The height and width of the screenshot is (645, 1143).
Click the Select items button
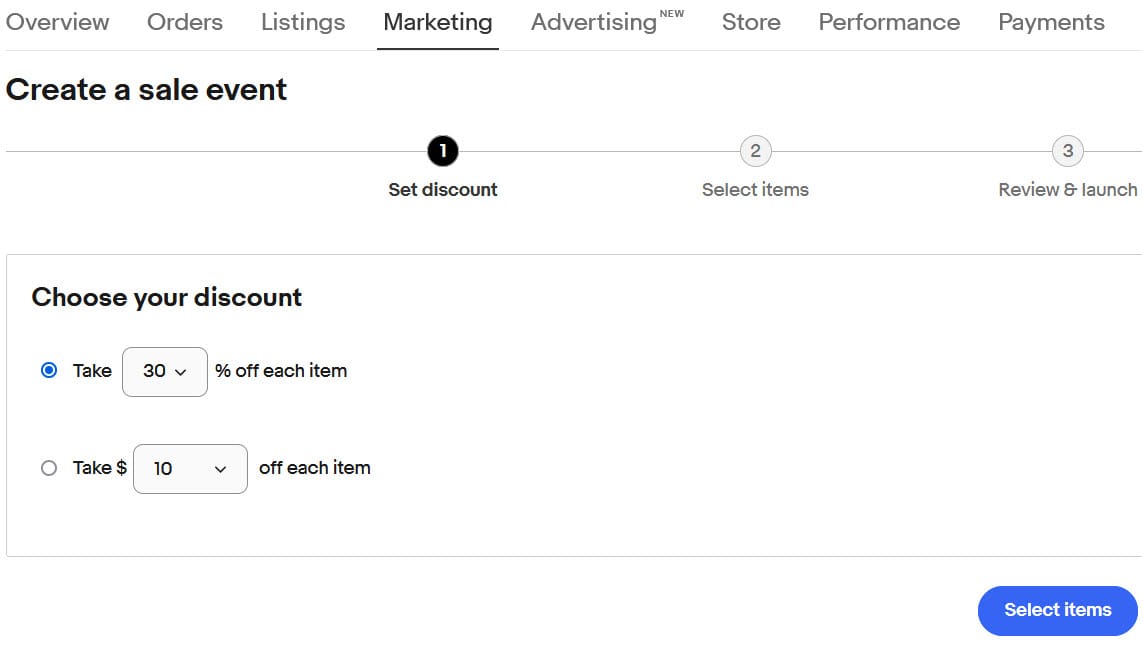1057,610
